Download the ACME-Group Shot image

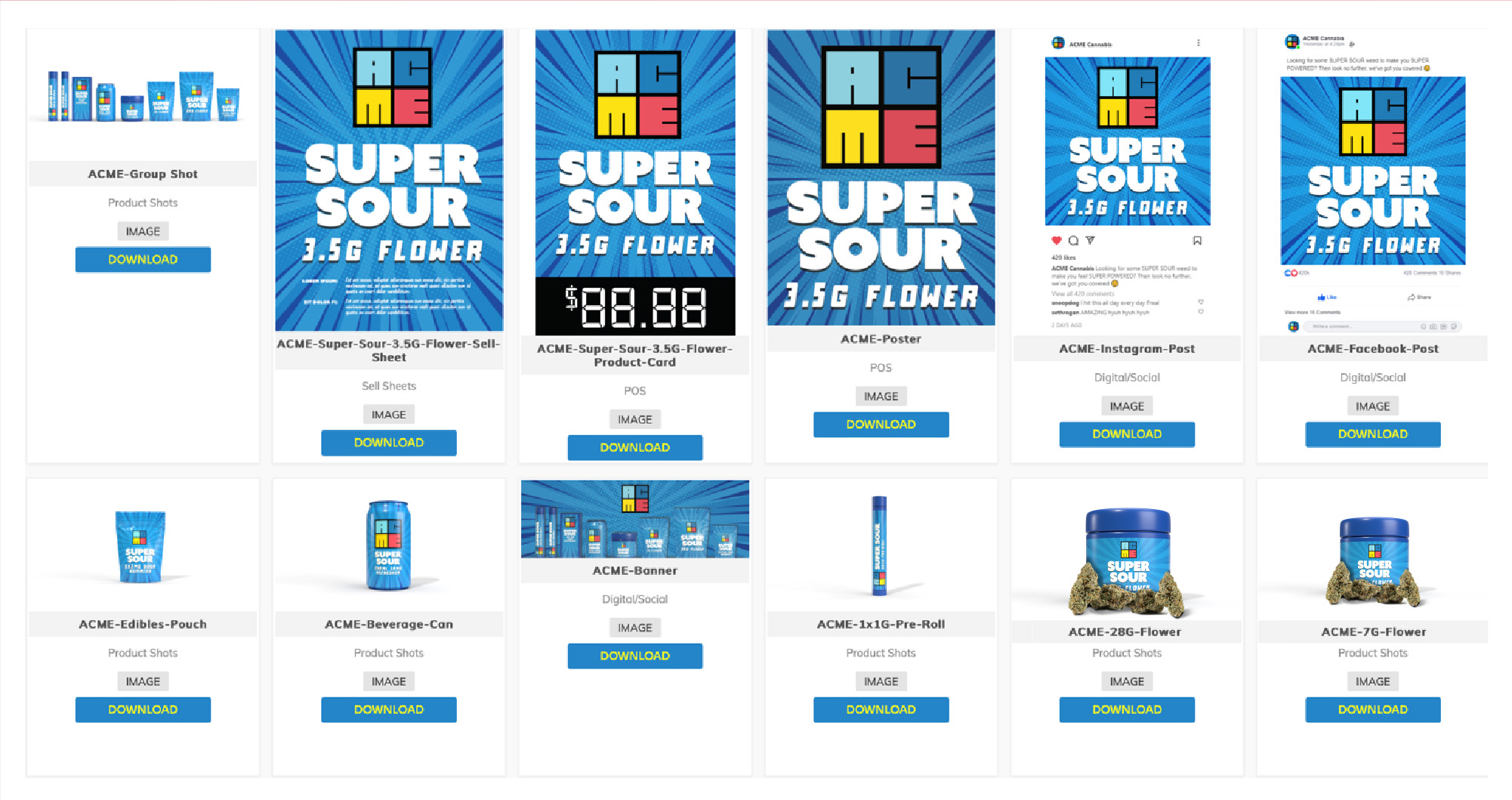pos(143,259)
